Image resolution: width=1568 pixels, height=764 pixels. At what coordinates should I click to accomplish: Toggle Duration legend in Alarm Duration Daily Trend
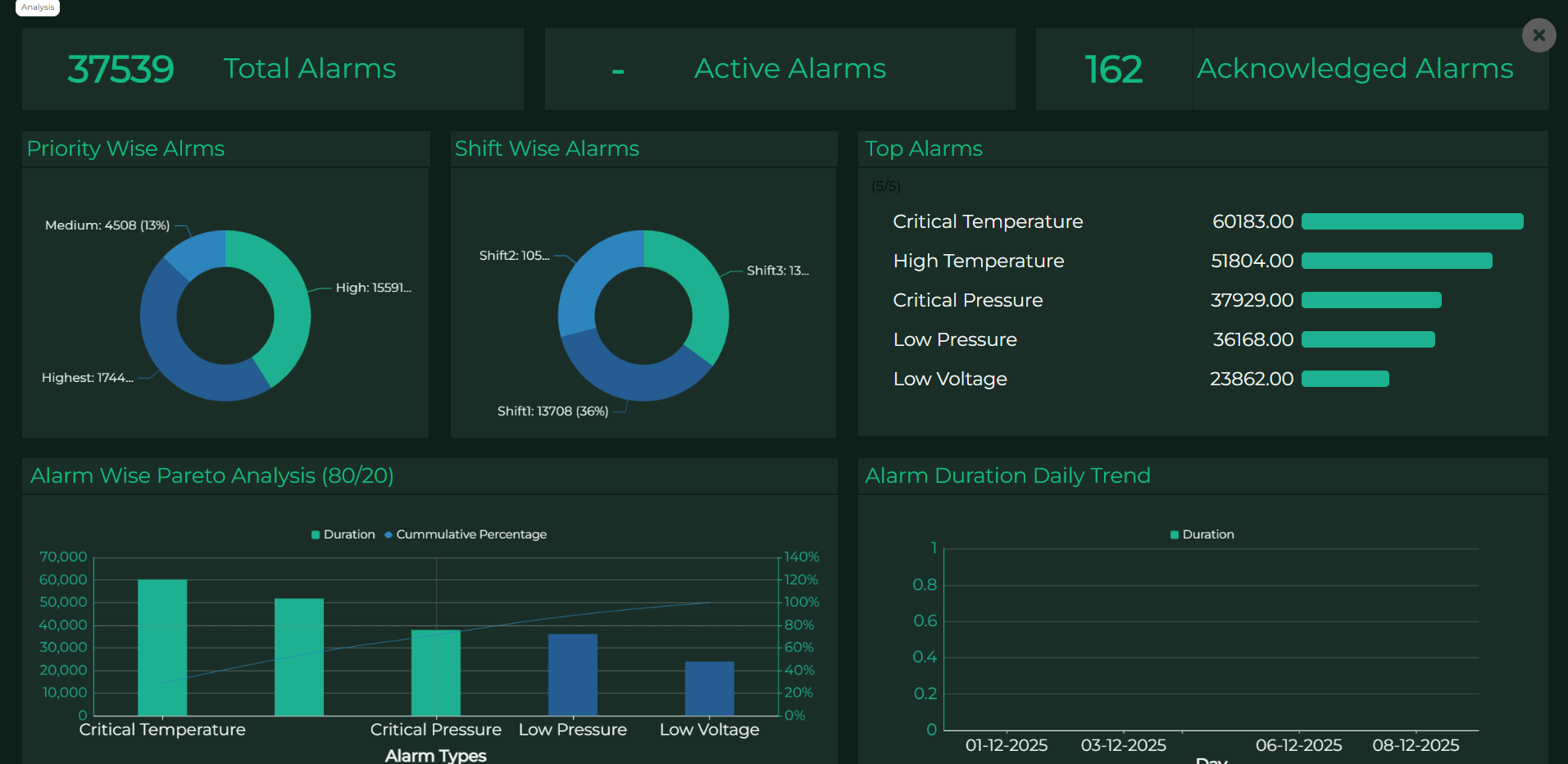1201,534
